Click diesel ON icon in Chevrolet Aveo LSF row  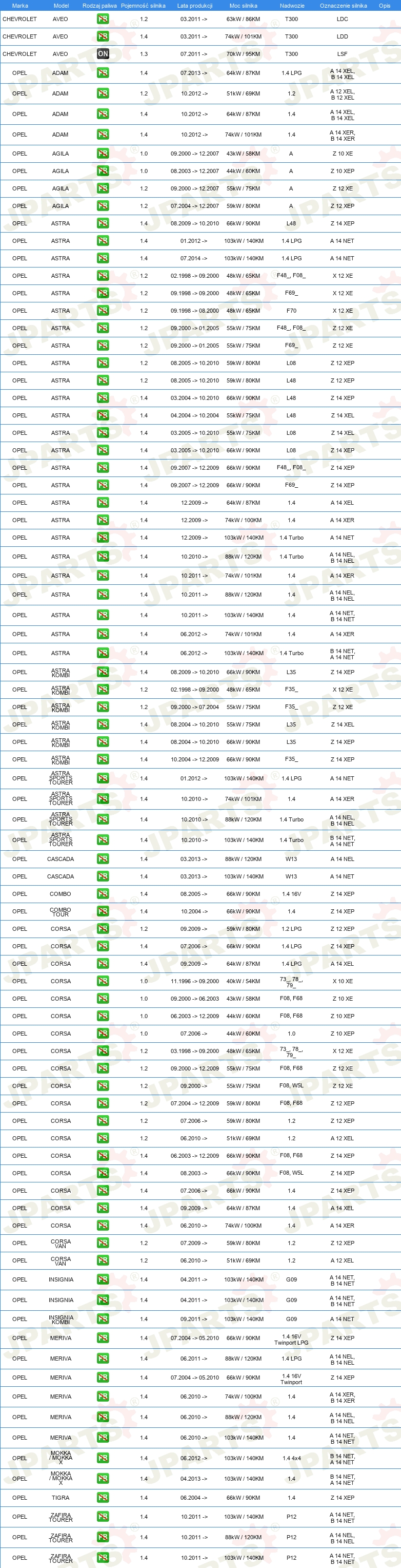coord(103,53)
